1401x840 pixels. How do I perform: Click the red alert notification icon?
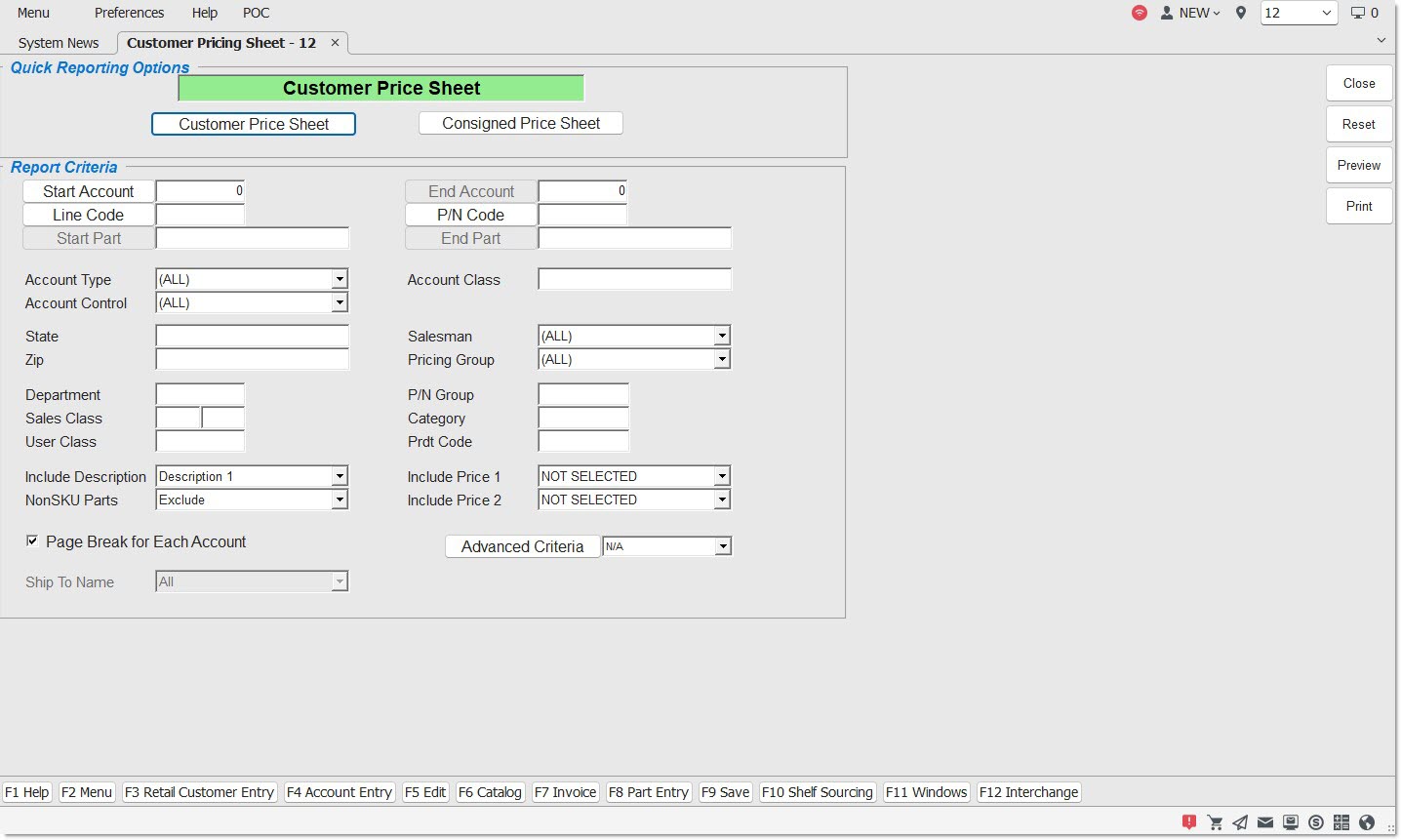click(x=1188, y=822)
